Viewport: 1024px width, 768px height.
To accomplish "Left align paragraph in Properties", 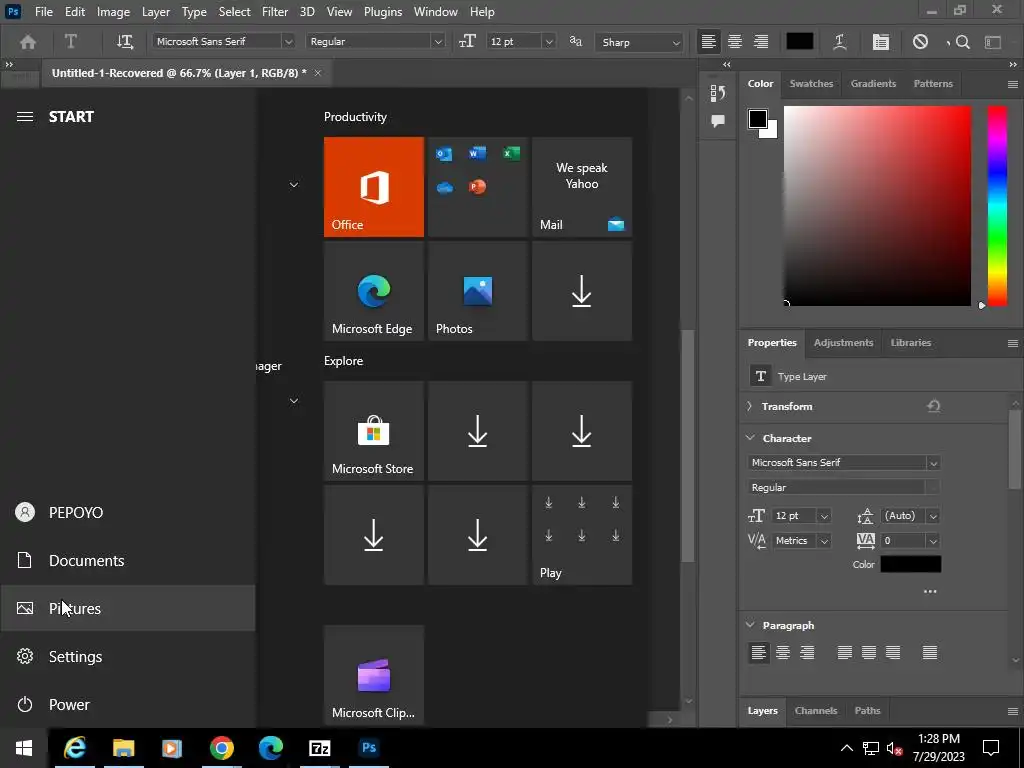I will coord(758,652).
